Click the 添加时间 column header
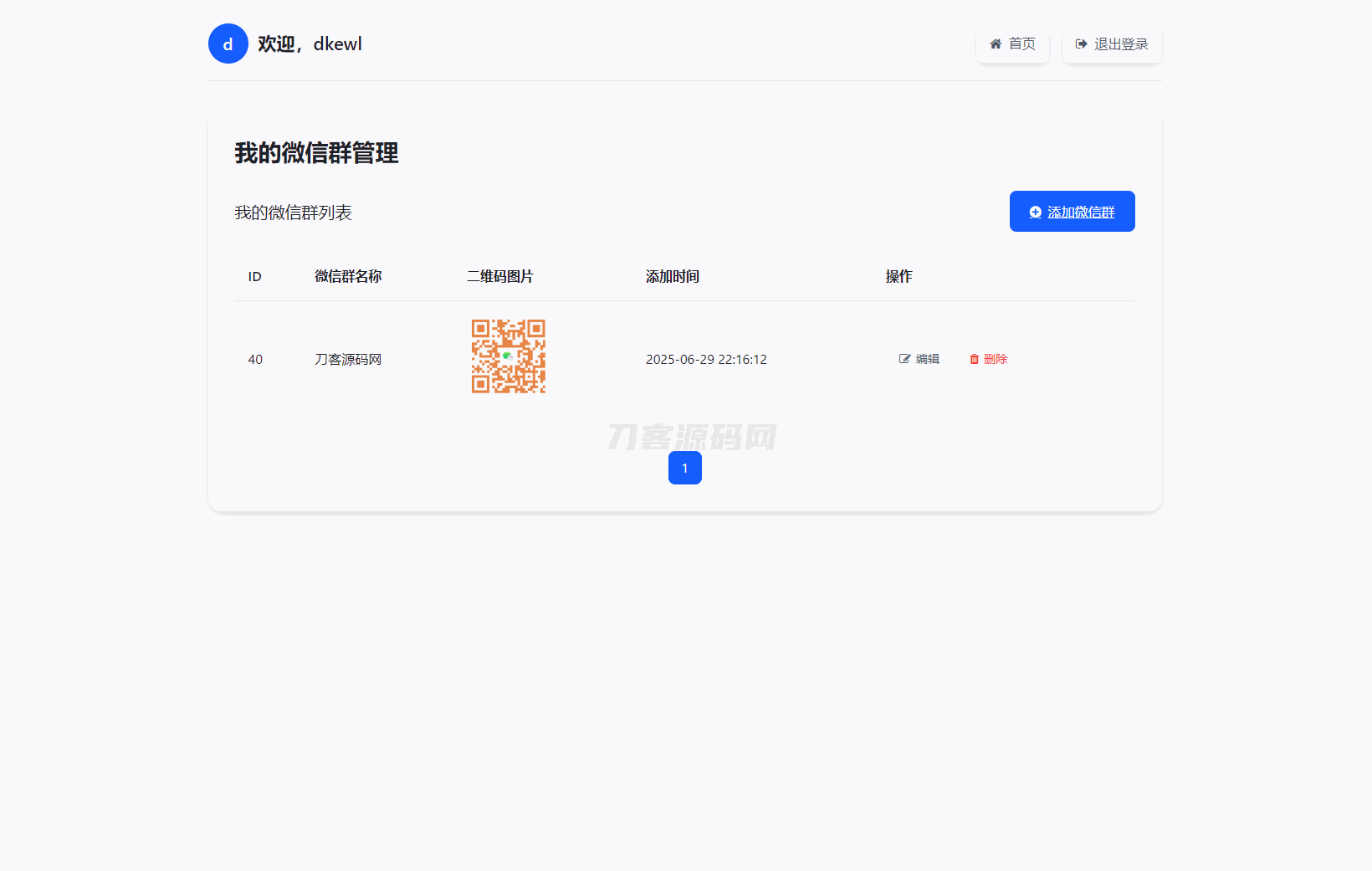This screenshot has width=1372, height=871. (672, 277)
